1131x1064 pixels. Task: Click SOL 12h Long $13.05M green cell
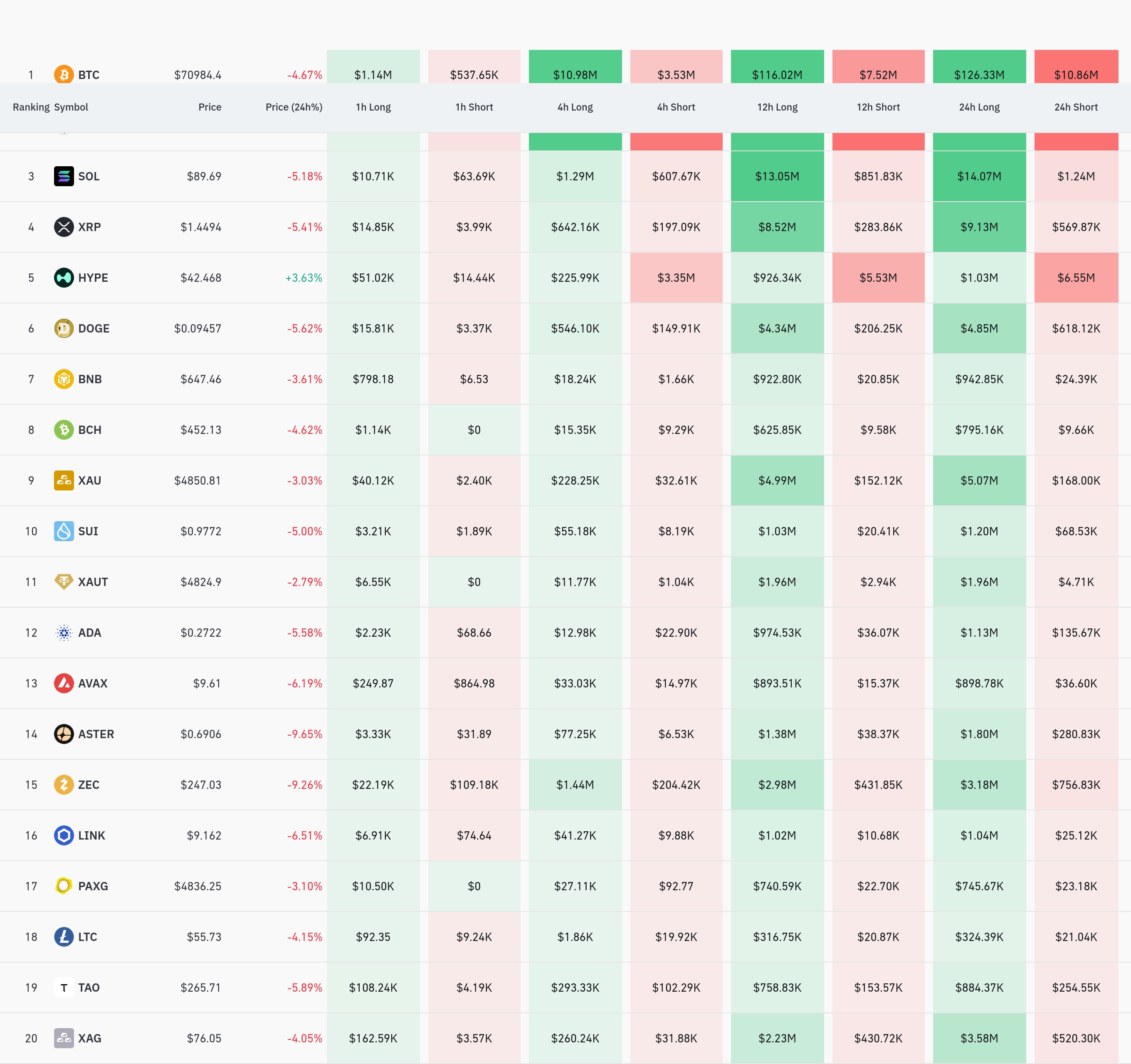(x=777, y=176)
